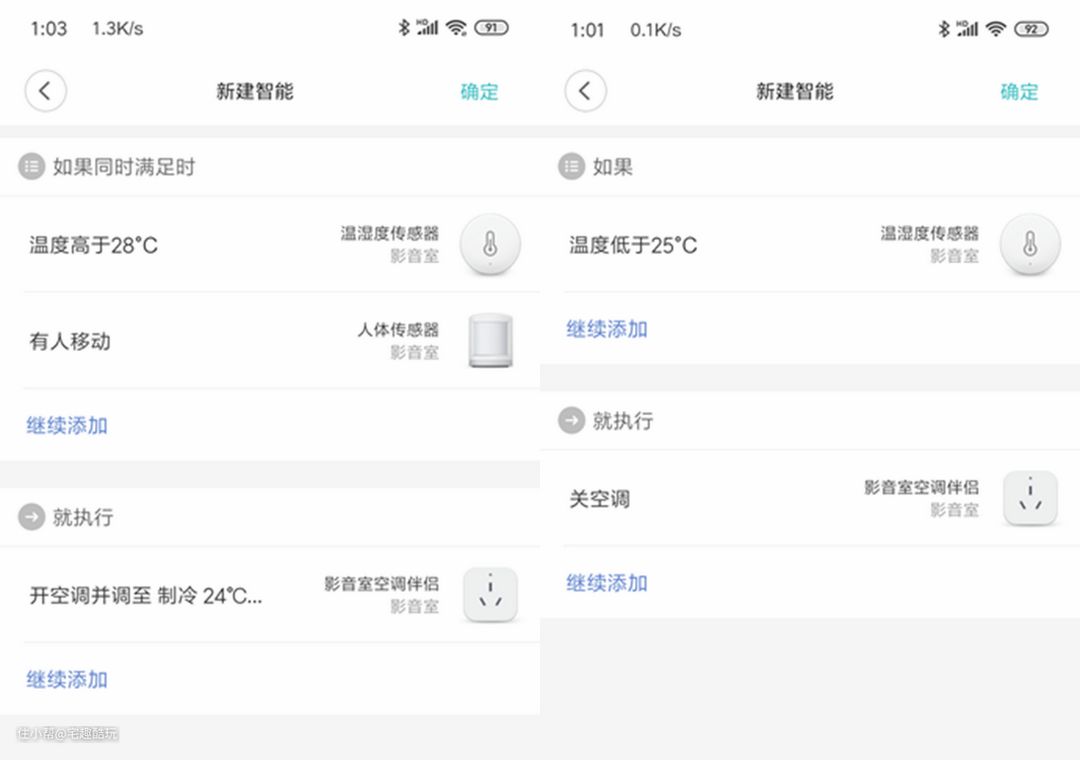
Task: Expand 如果同时满足时 condition mode header
Action: (x=124, y=167)
